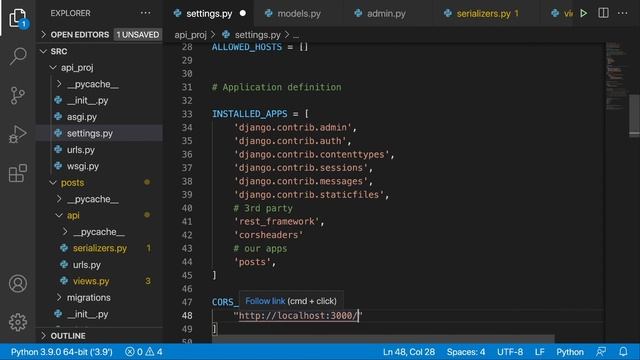640x360 pixels.
Task: Expand __pycache__ folder under api
Action: (x=99, y=232)
